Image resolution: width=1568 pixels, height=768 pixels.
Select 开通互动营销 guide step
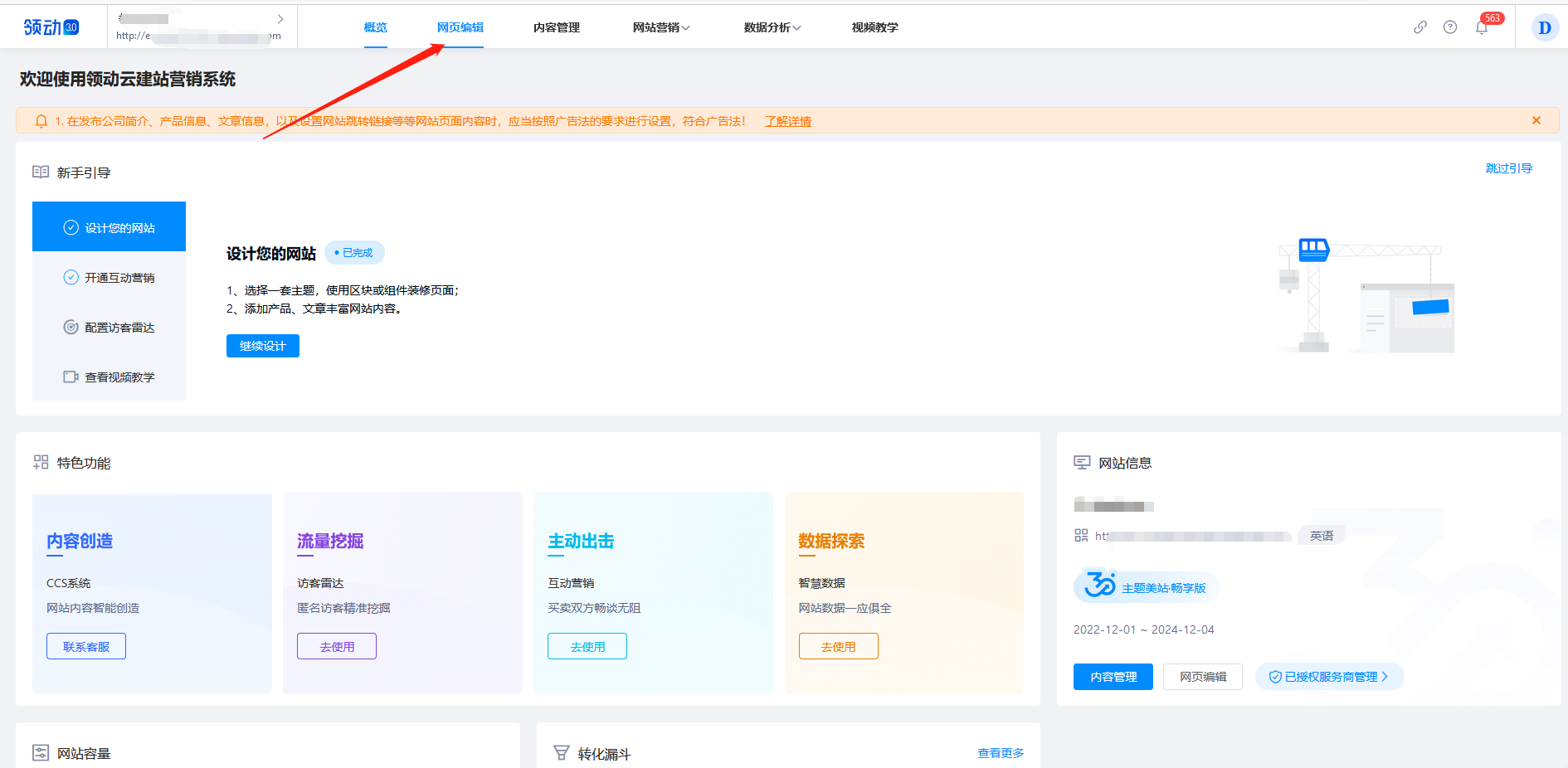[x=110, y=278]
